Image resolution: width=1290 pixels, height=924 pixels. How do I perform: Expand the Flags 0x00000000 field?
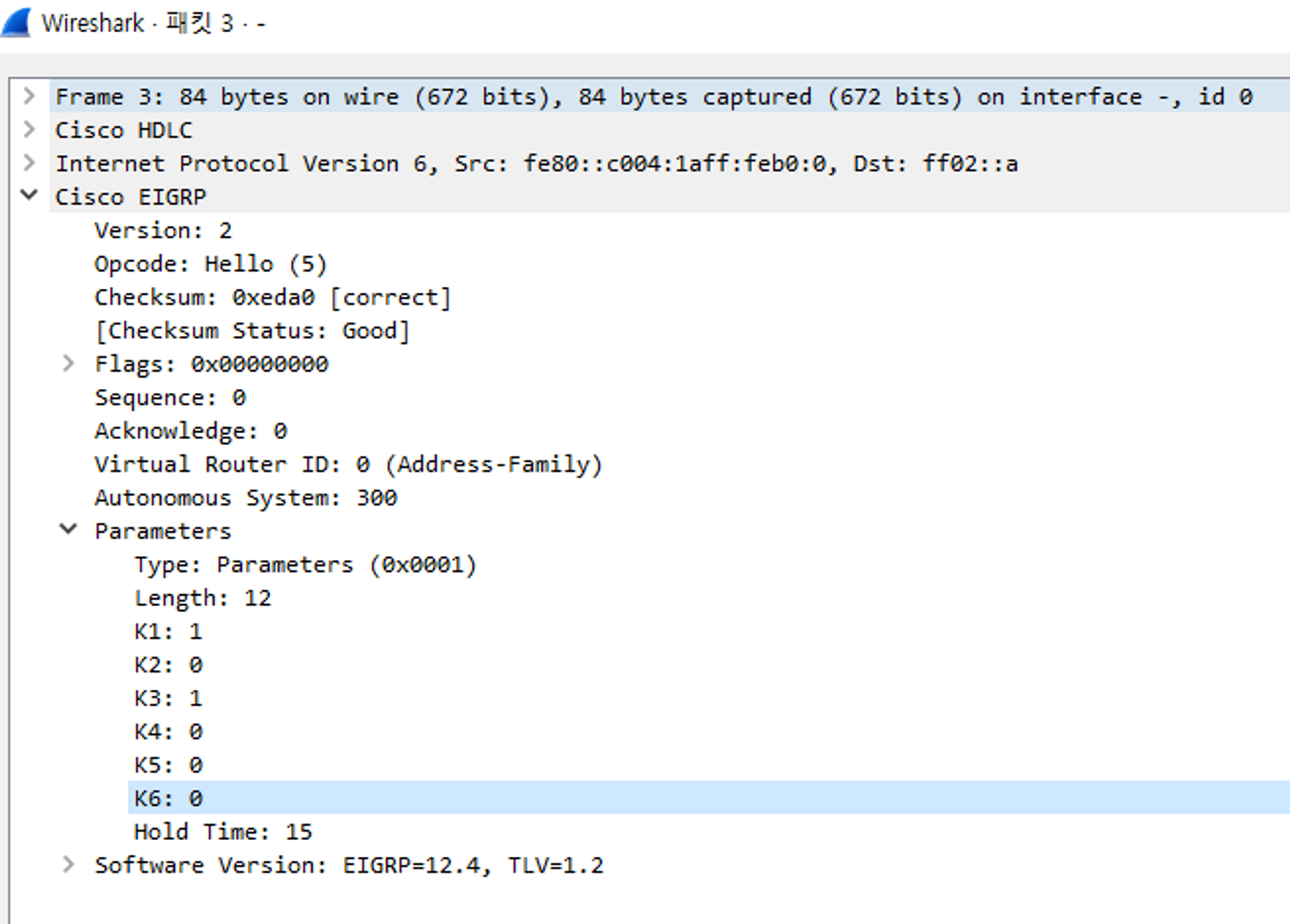click(69, 363)
